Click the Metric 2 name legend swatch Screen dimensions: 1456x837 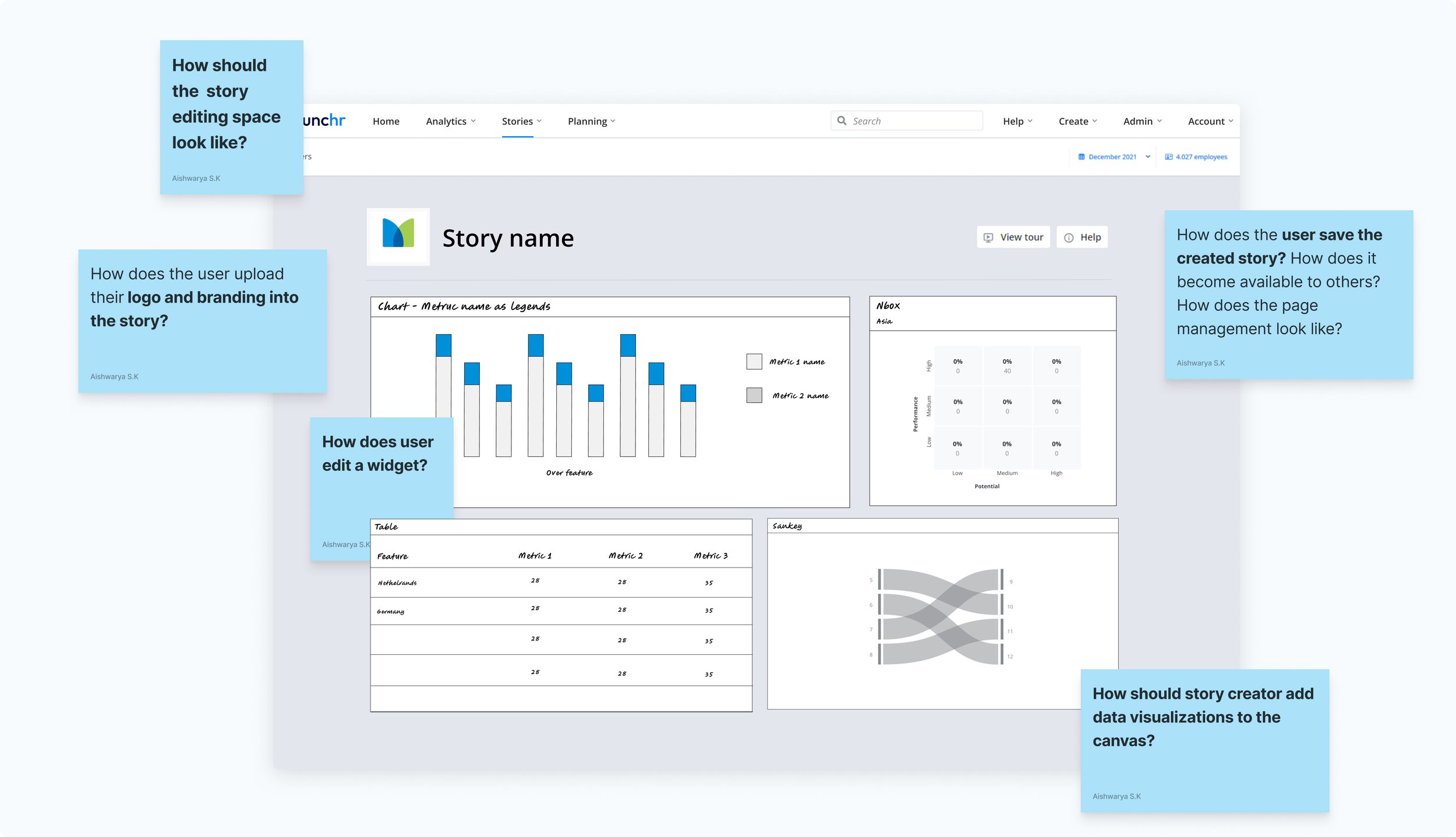point(754,395)
